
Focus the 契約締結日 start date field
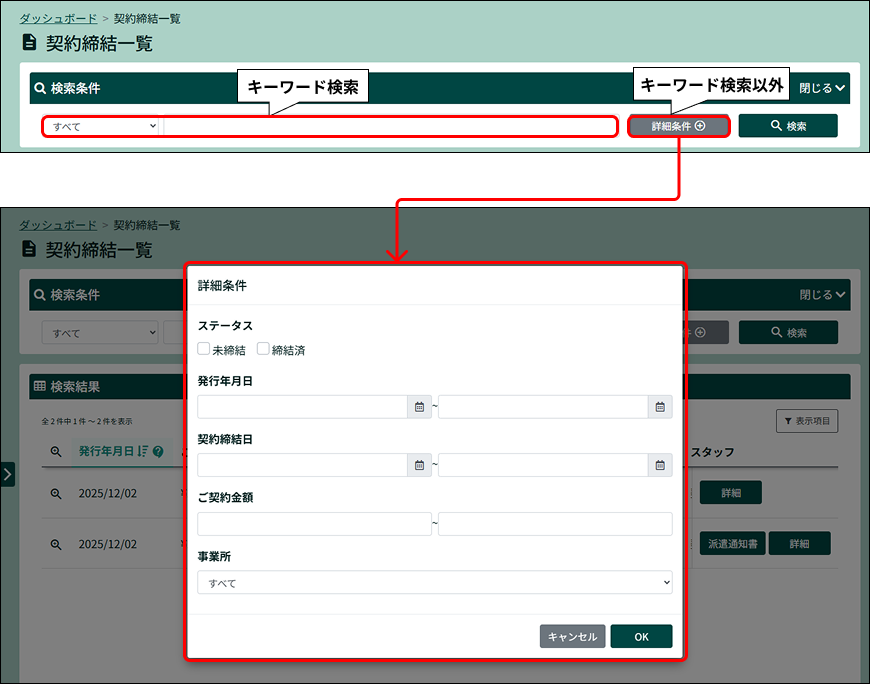point(302,465)
